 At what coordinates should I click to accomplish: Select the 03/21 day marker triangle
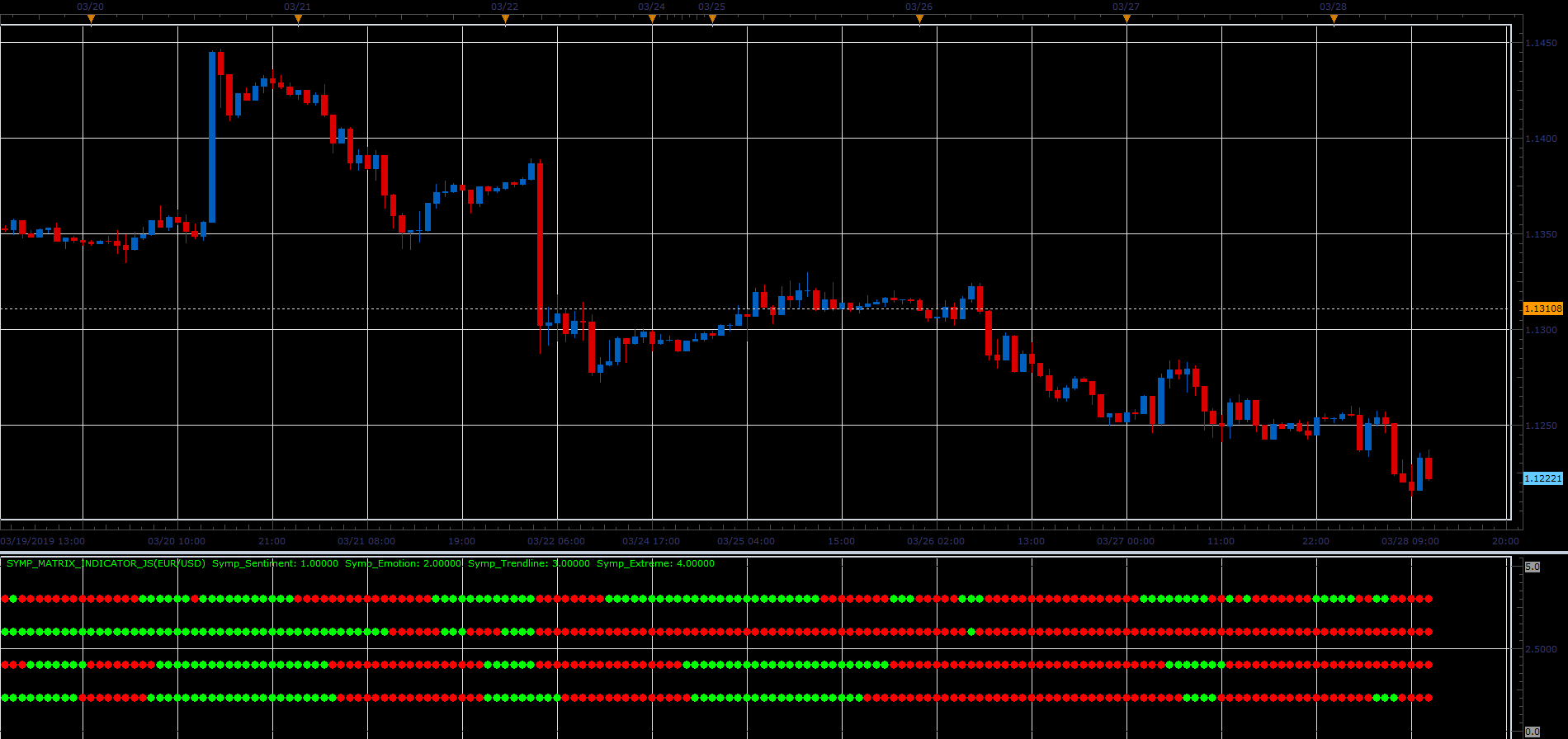(x=298, y=19)
